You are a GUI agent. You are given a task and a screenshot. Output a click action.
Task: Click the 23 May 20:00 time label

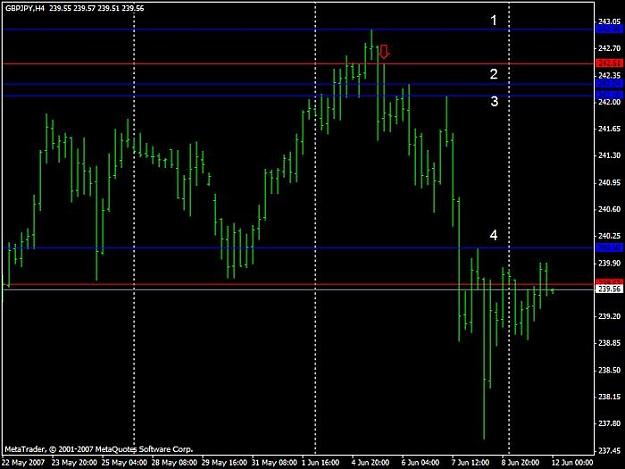tap(74, 463)
